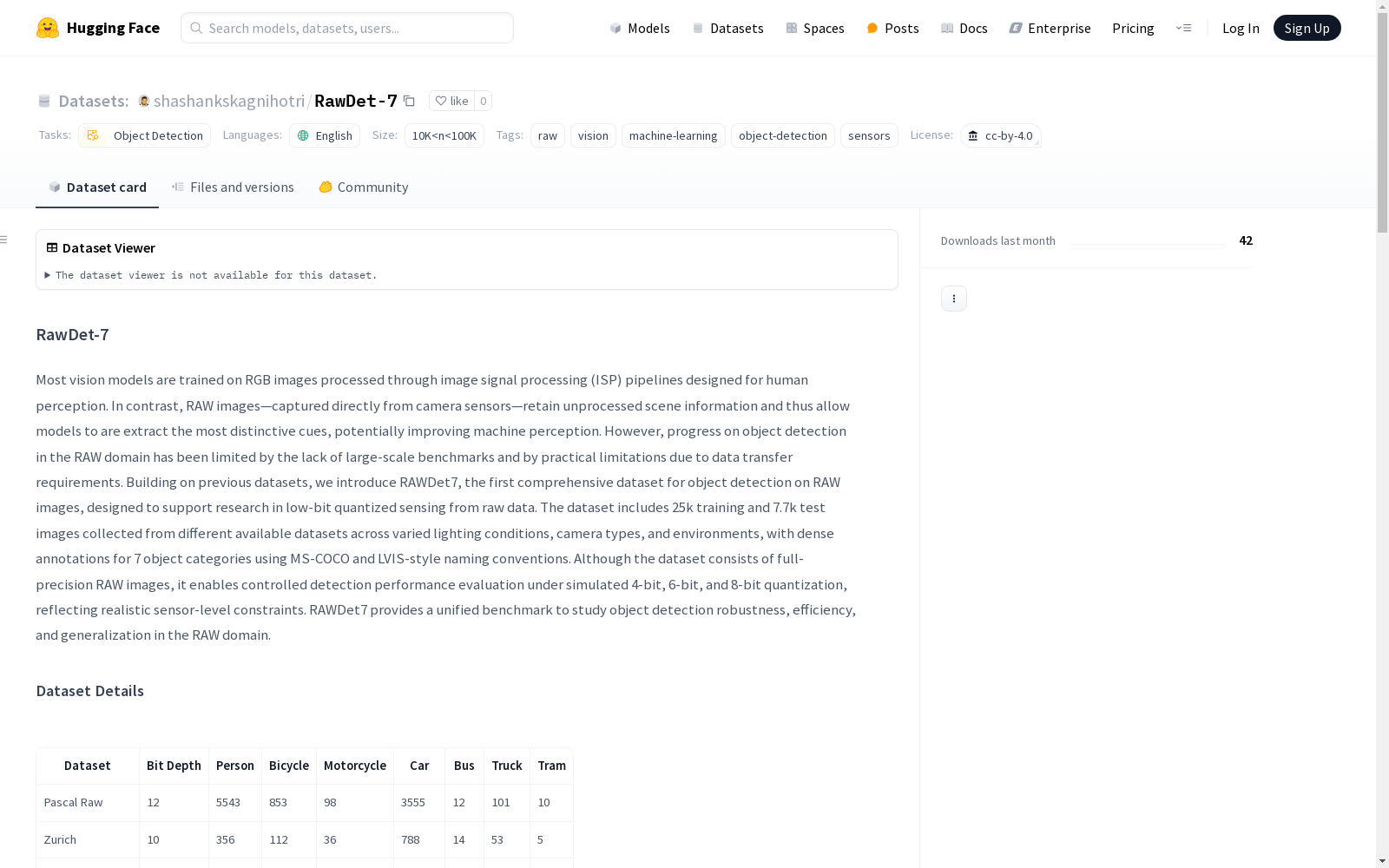
Task: Select the Object Detection task tag
Action: (144, 135)
